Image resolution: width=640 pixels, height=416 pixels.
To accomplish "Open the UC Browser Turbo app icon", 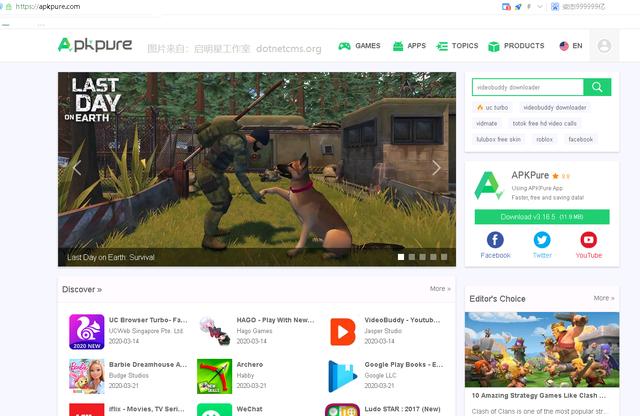I will click(87, 332).
